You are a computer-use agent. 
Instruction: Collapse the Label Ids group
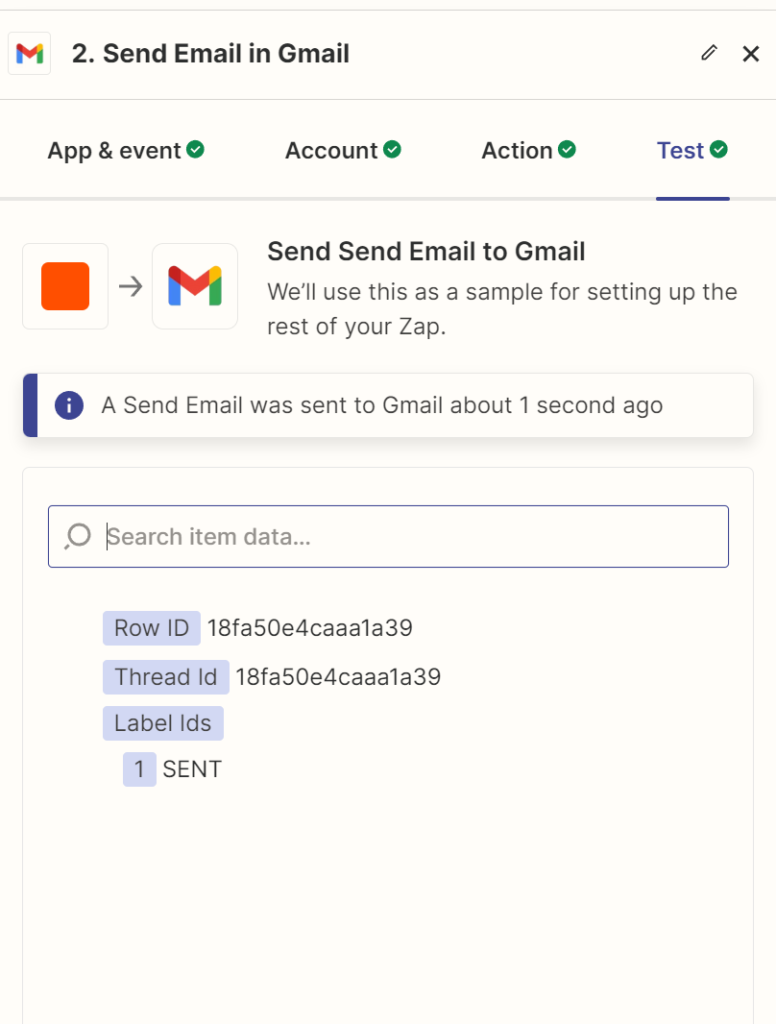pyautogui.click(x=162, y=723)
